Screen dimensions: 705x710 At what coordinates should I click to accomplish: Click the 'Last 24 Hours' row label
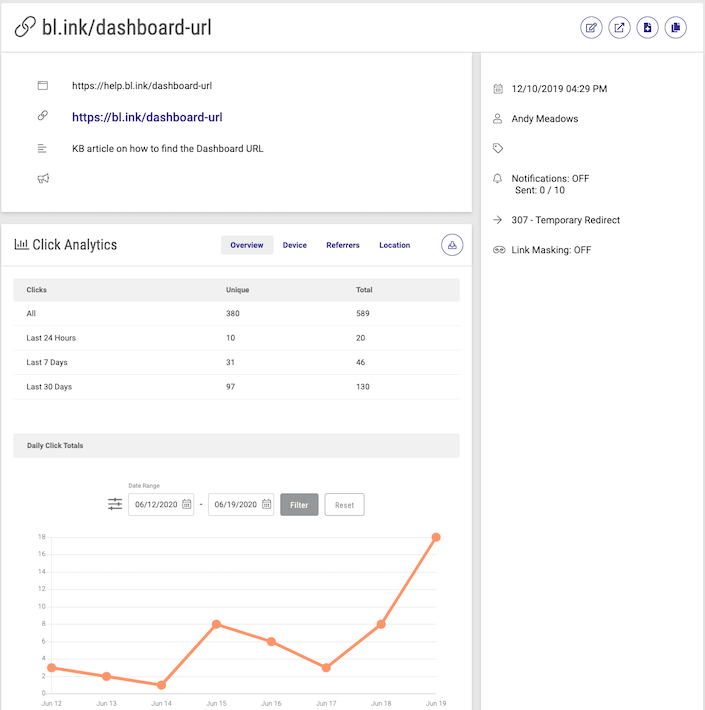[x=51, y=338]
